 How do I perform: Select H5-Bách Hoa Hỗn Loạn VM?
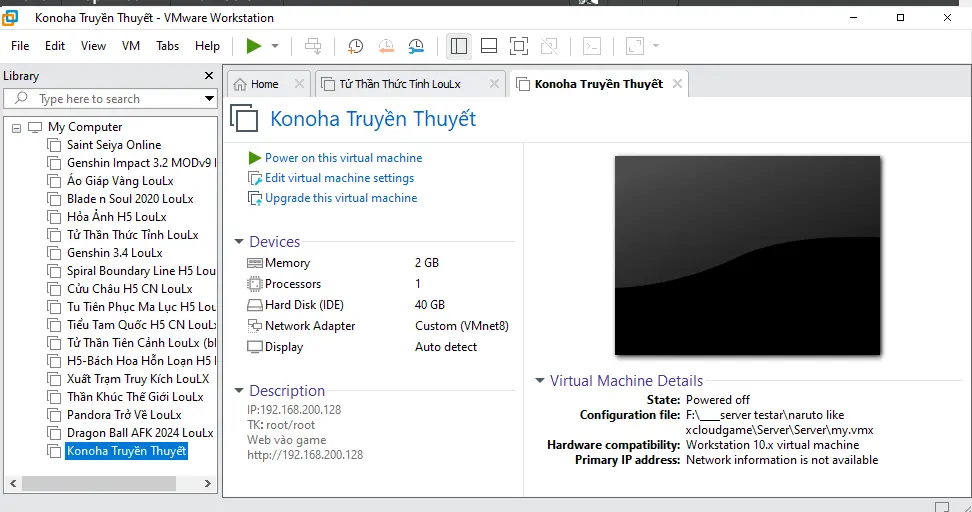coord(141,361)
